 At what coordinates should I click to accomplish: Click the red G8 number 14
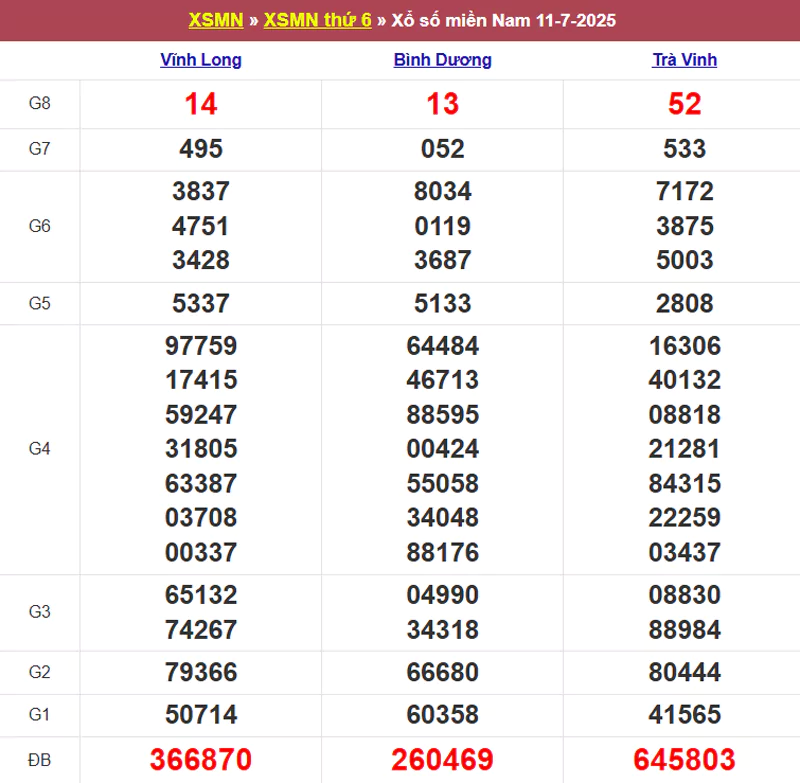pos(201,104)
